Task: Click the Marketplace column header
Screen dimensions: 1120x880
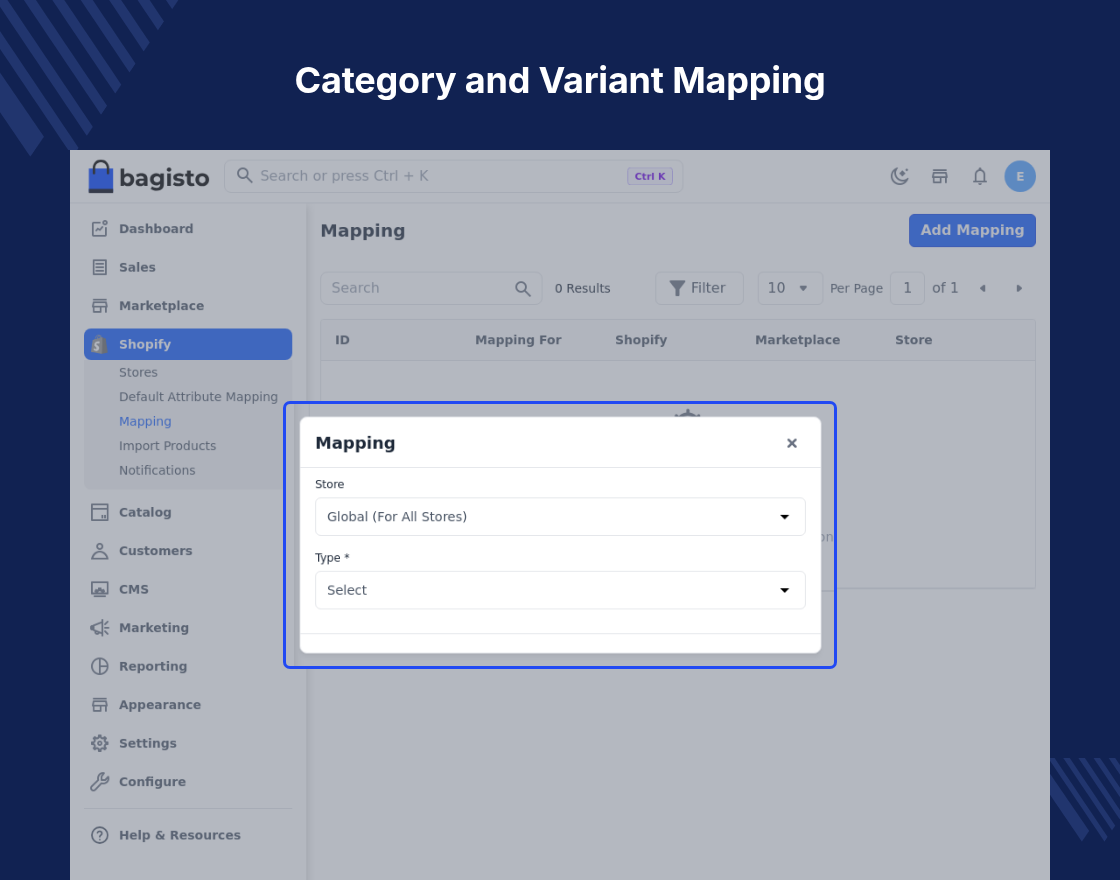Action: pyautogui.click(x=797, y=340)
